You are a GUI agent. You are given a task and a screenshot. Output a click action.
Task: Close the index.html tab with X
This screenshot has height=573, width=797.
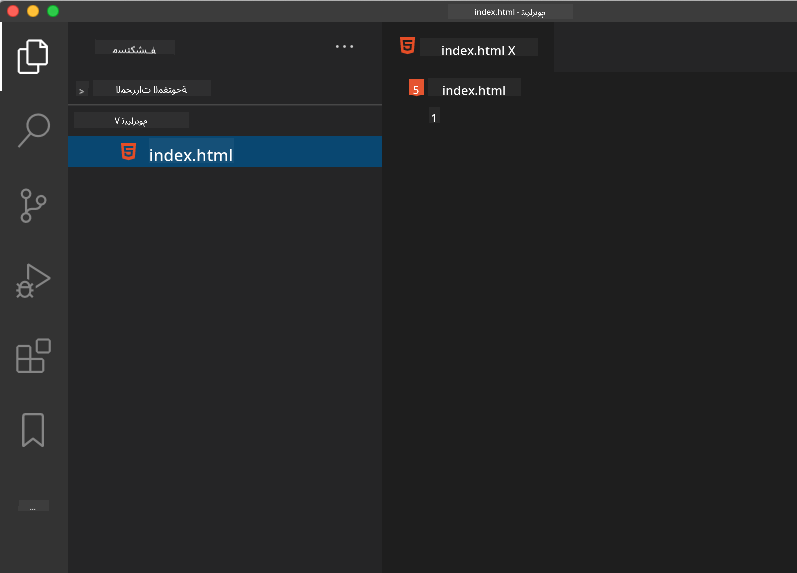[x=511, y=50]
